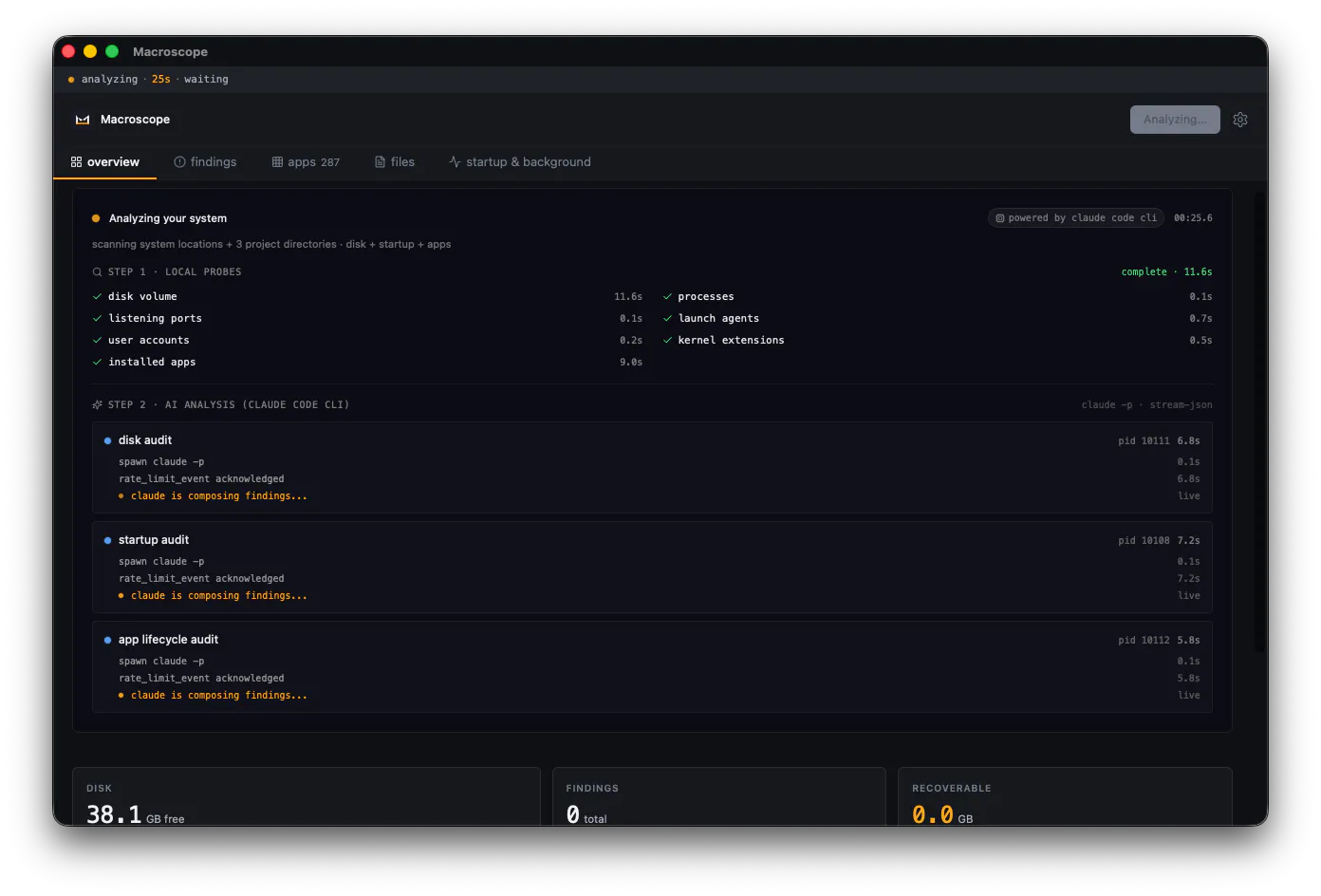Select the startup audit heading
The width and height of the screenshot is (1321, 896).
154,540
